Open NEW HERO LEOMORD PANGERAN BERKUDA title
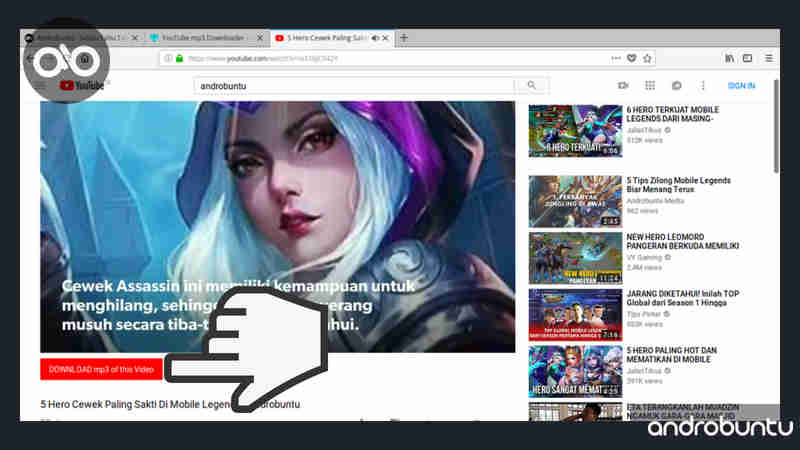The image size is (800, 450). pos(683,241)
